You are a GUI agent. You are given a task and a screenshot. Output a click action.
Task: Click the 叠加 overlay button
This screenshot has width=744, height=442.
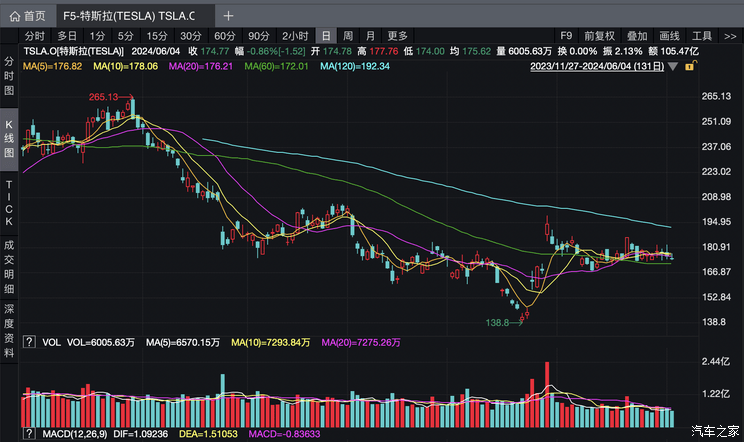pos(637,36)
